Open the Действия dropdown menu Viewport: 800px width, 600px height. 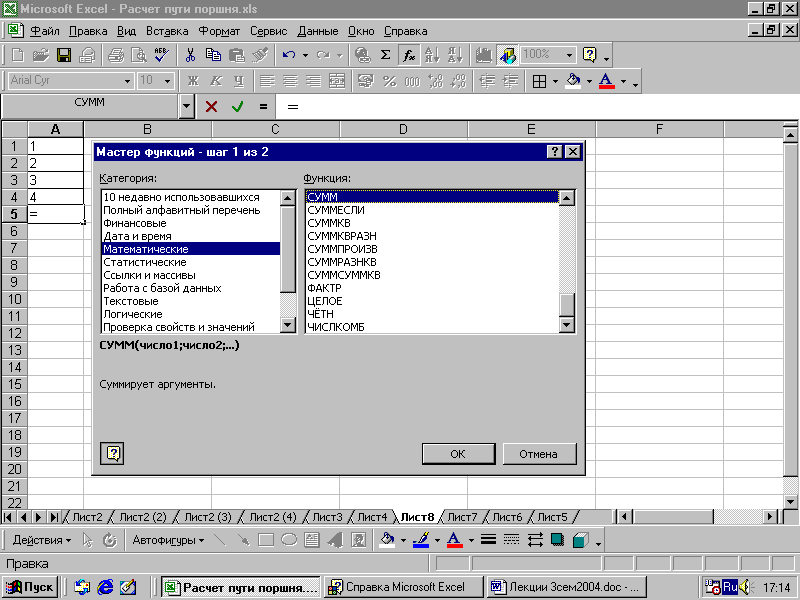point(42,540)
